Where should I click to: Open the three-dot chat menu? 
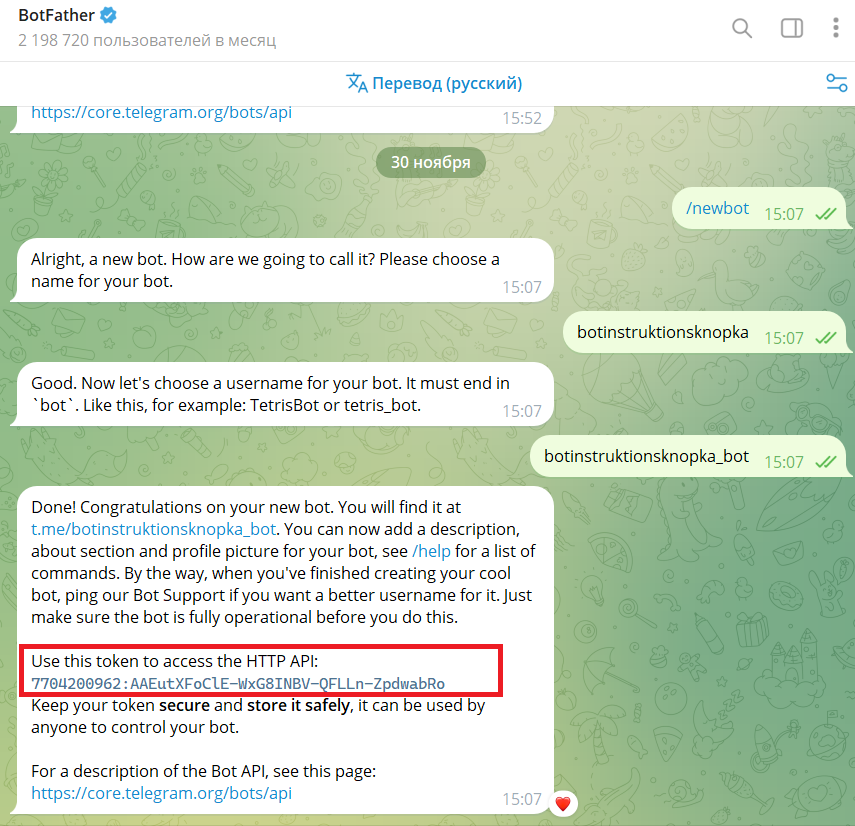click(x=835, y=28)
